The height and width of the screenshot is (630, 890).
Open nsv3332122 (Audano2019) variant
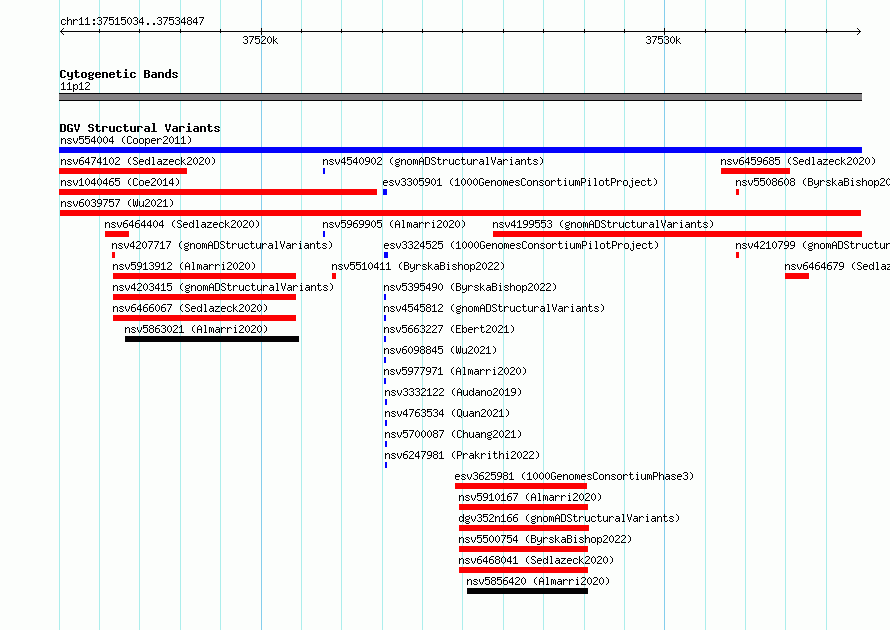(x=453, y=392)
